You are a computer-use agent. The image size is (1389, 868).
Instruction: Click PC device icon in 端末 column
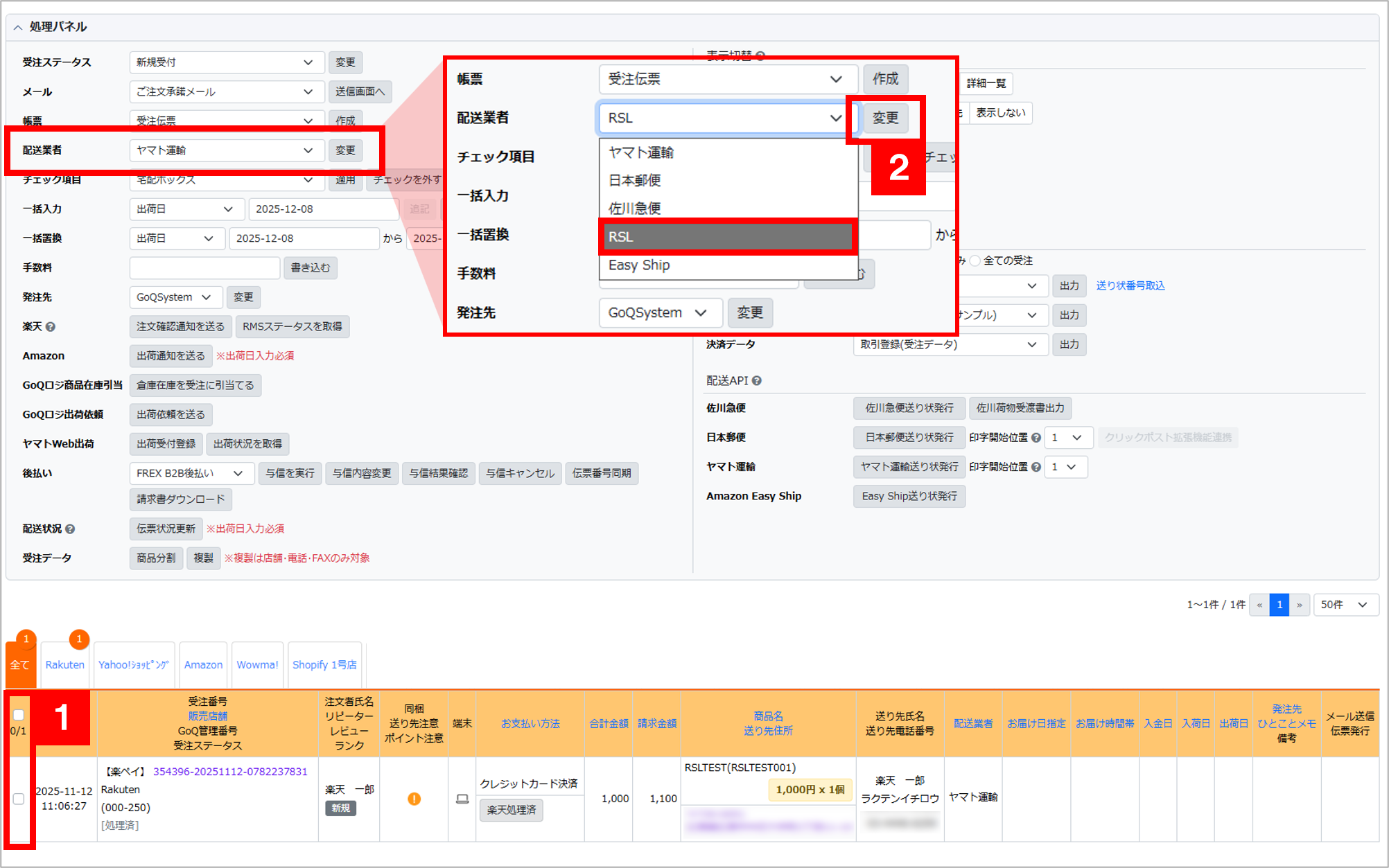coord(462,799)
